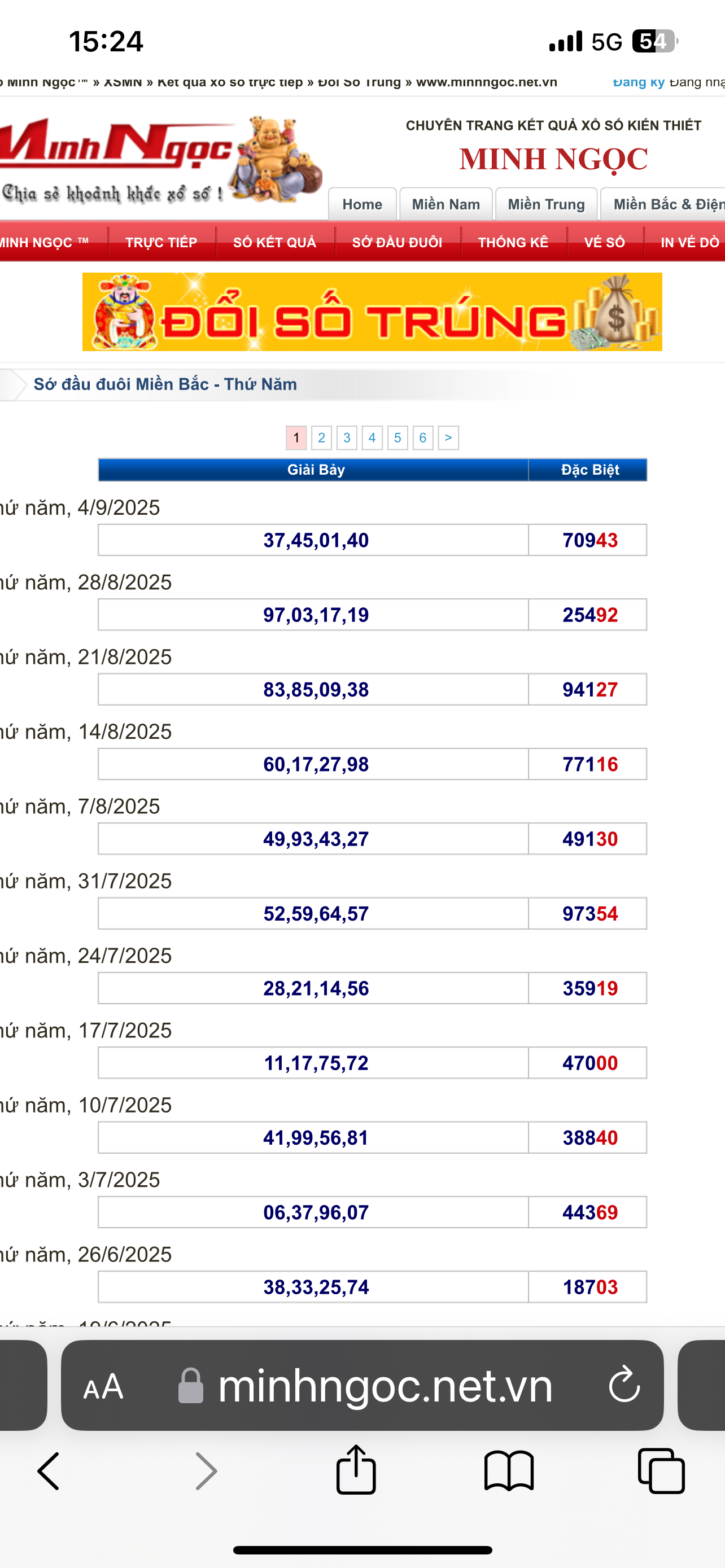Switch to the Home tab
Screen dimensions: 725x1568
point(362,204)
